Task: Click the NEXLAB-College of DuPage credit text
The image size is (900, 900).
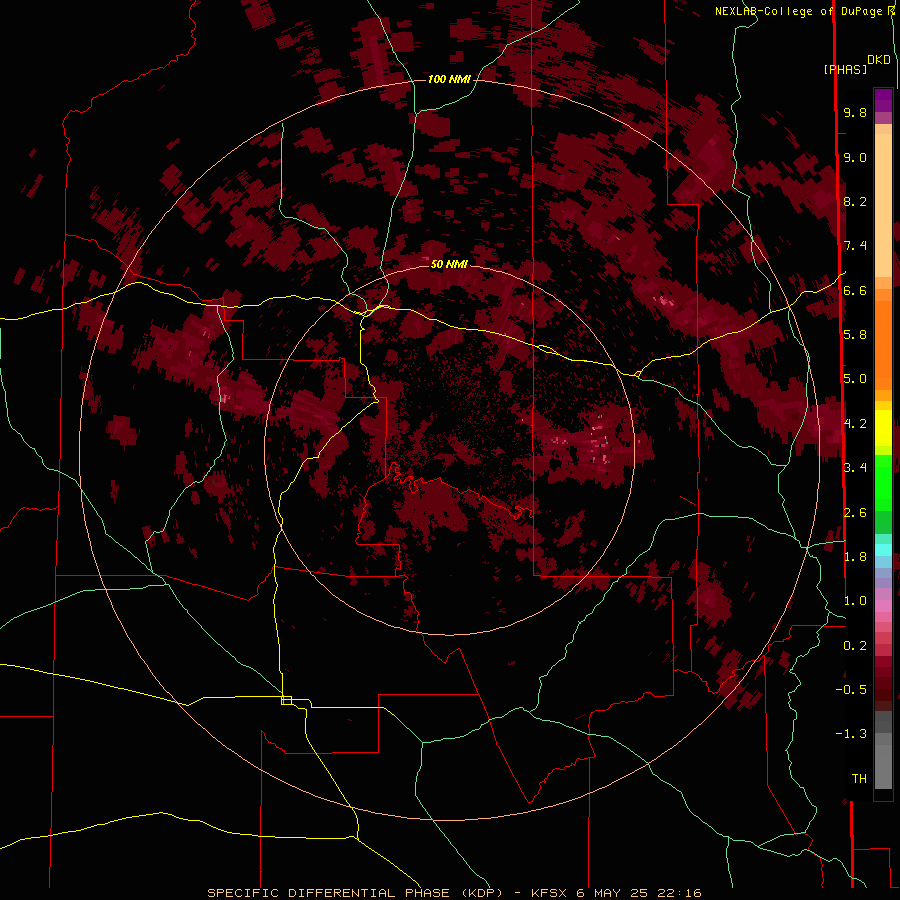Action: (x=798, y=11)
